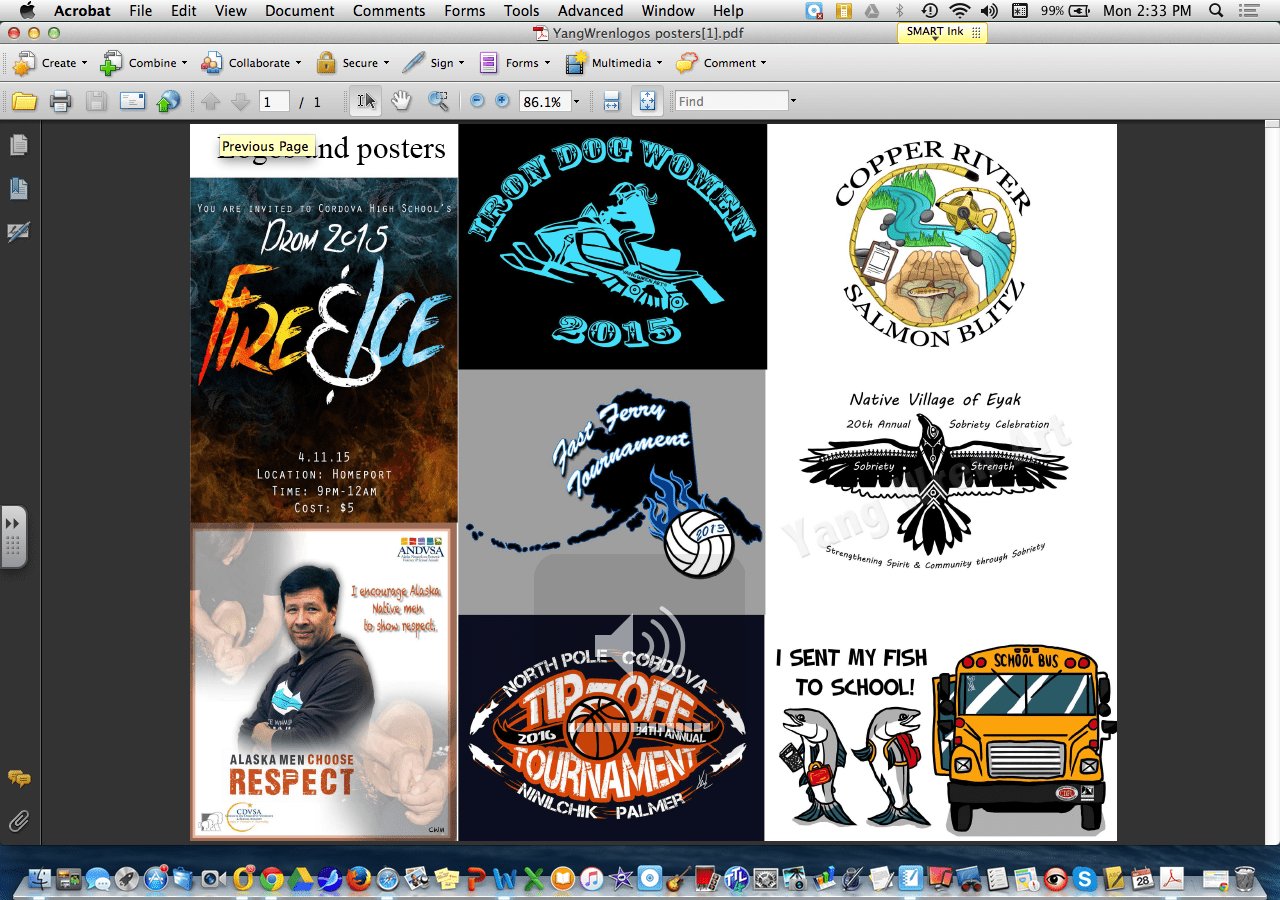Screen dimensions: 1280x900
Task: Open the Attachments paperclip panel
Action: pyautogui.click(x=18, y=822)
